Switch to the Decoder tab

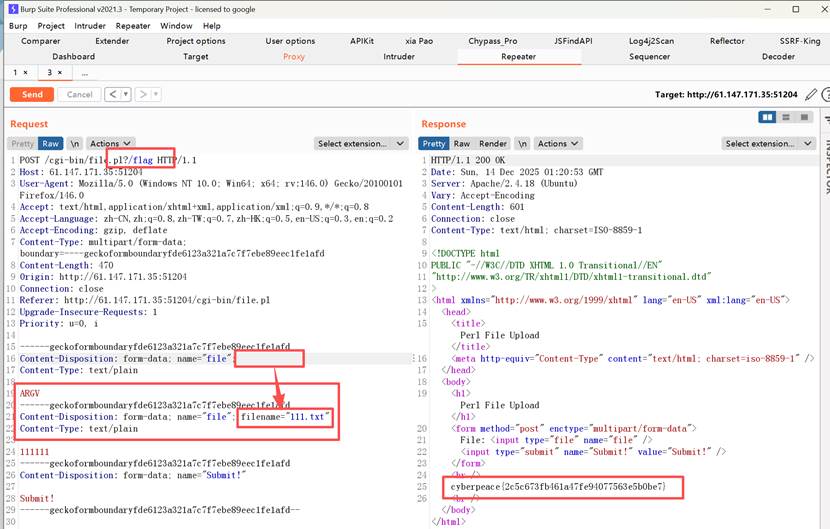click(778, 57)
